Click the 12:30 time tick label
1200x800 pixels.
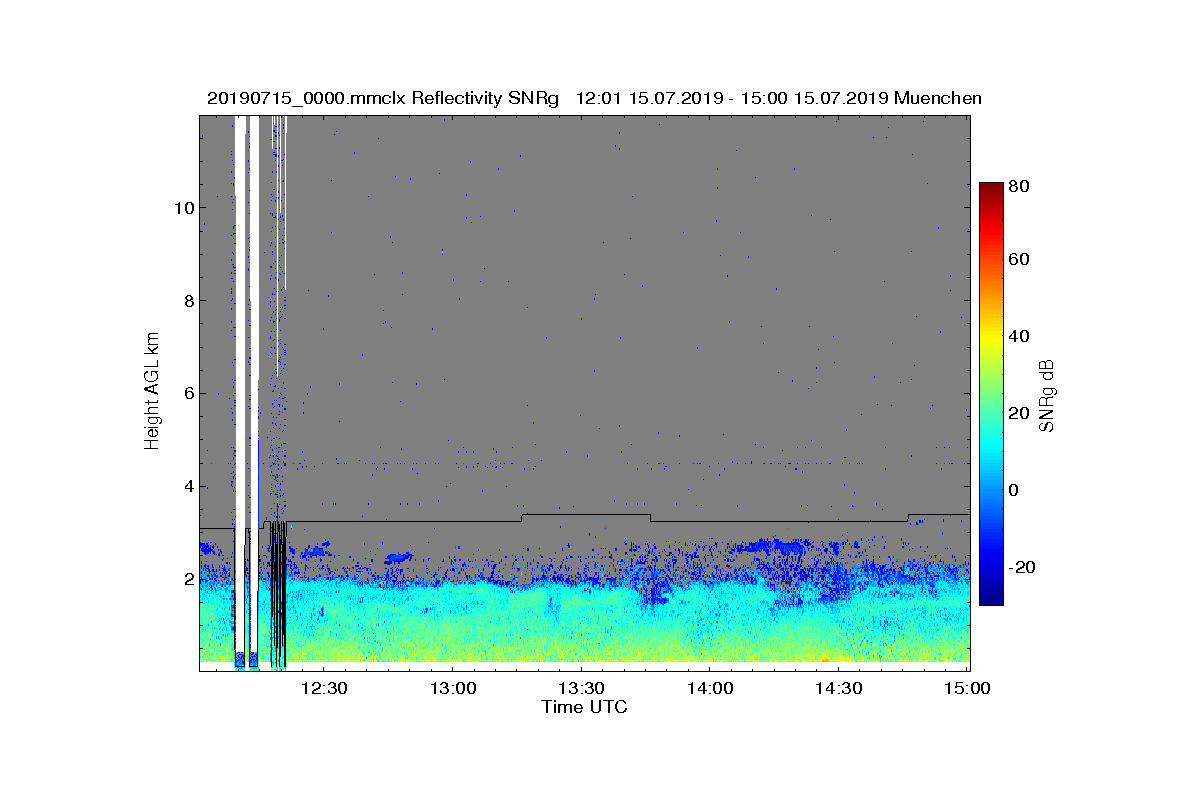[324, 688]
